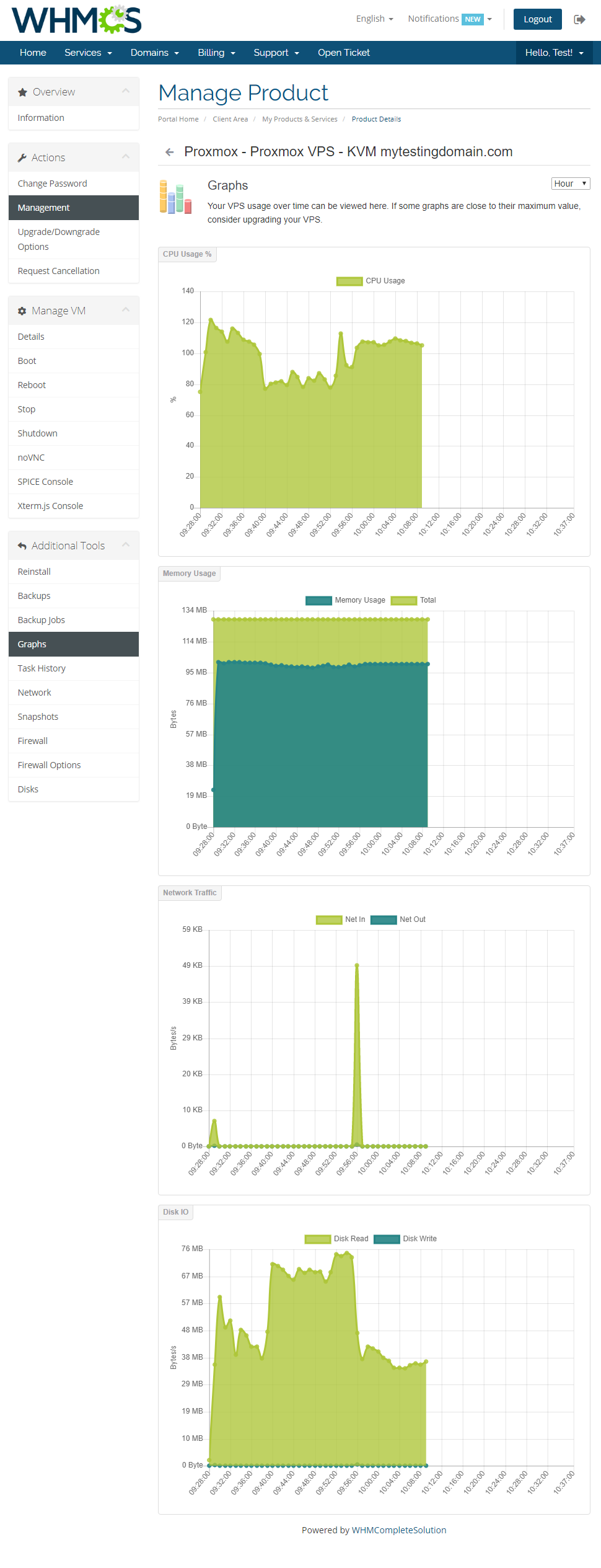Toggle Net In legend swatch
Screen dimensions: 601x1568
click(329, 919)
